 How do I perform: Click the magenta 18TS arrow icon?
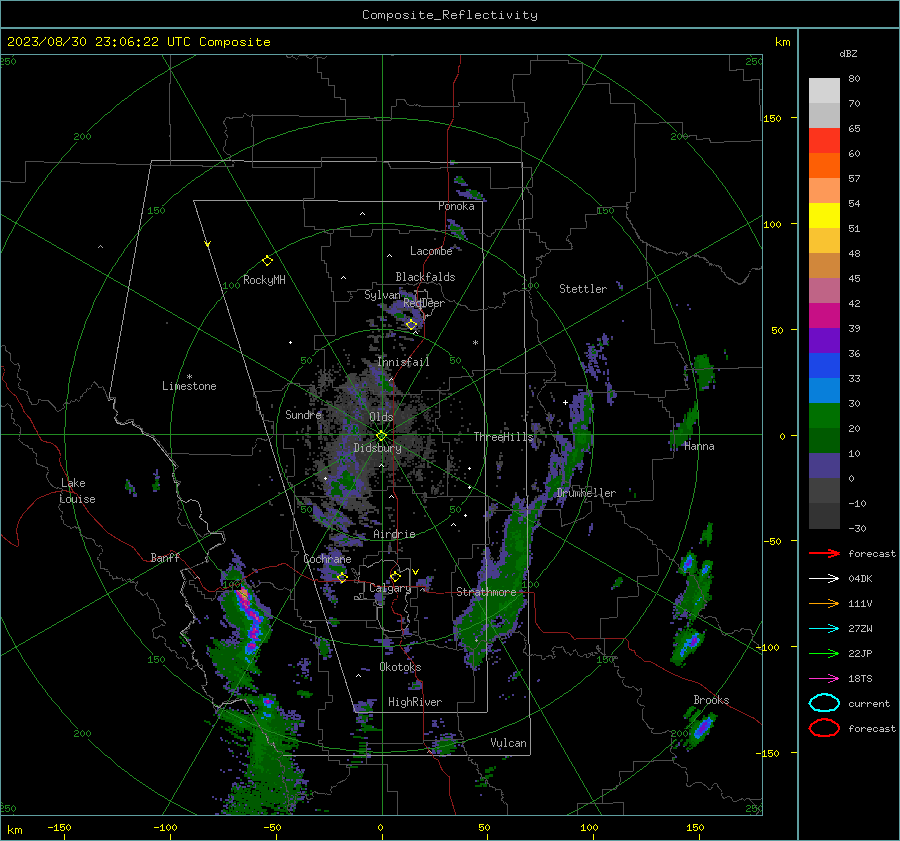(x=824, y=679)
